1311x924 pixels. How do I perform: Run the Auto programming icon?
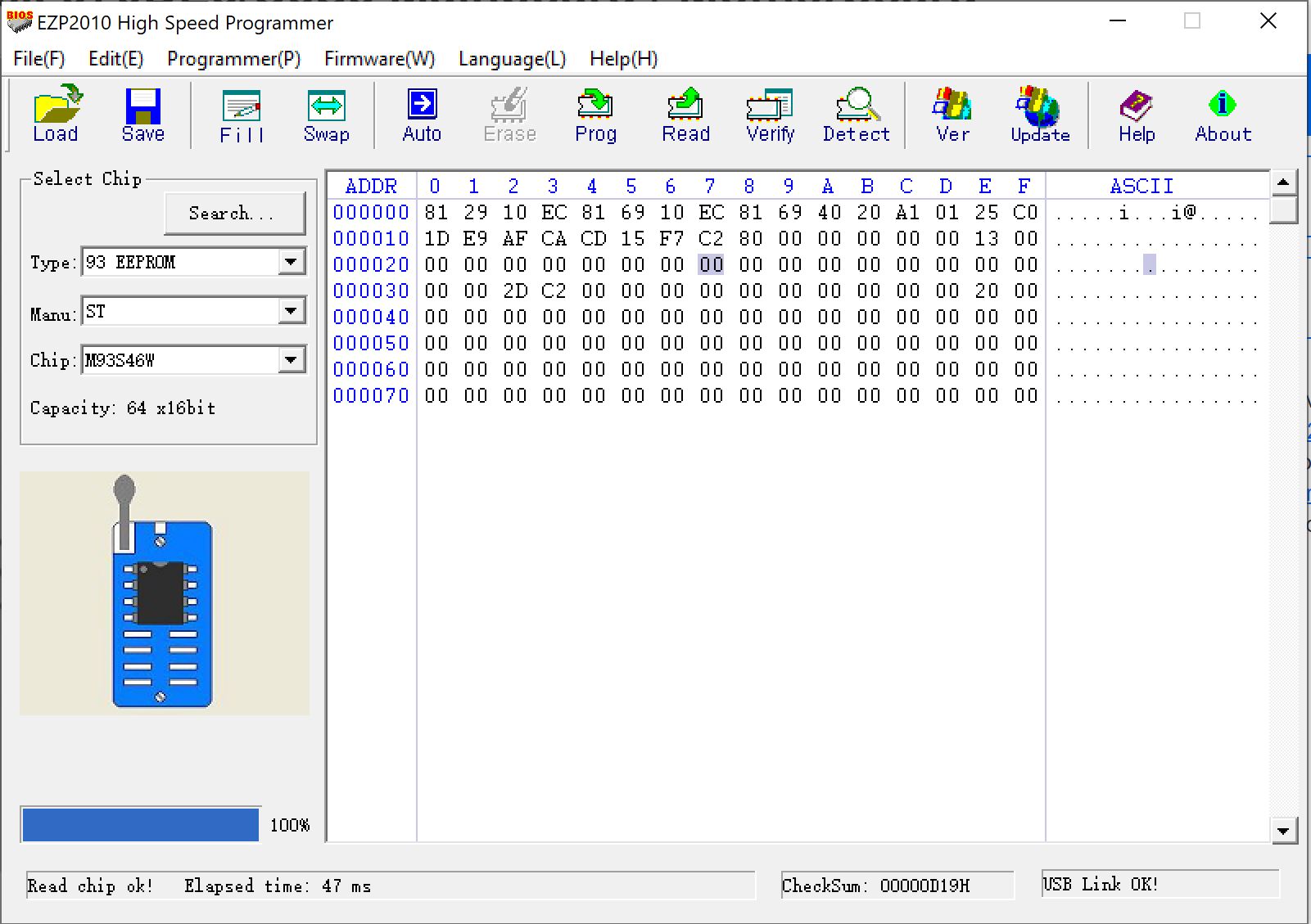422,115
